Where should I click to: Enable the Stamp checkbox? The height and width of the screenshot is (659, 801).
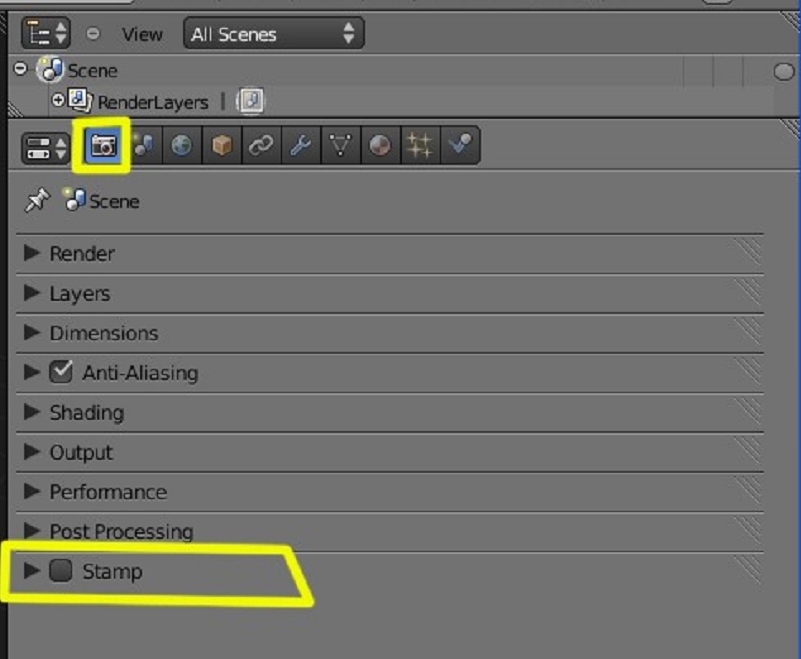61,570
